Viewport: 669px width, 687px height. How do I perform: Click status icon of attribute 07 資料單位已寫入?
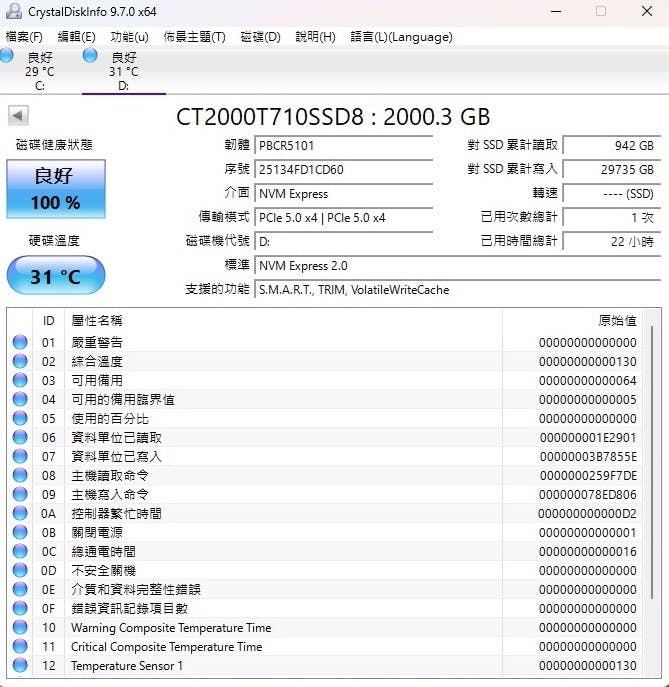[20, 456]
